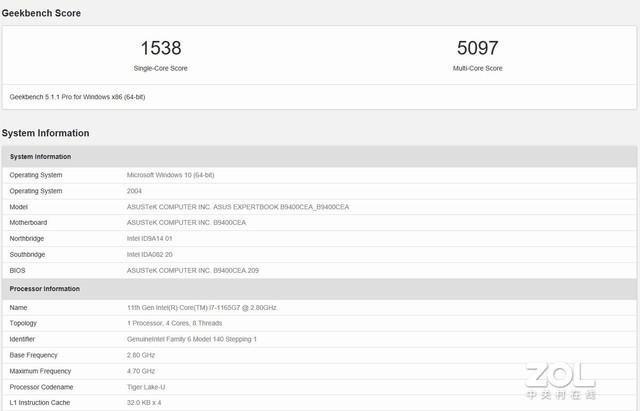Click the Identifier row label
This screenshot has width=640, height=411.
(x=22, y=339)
